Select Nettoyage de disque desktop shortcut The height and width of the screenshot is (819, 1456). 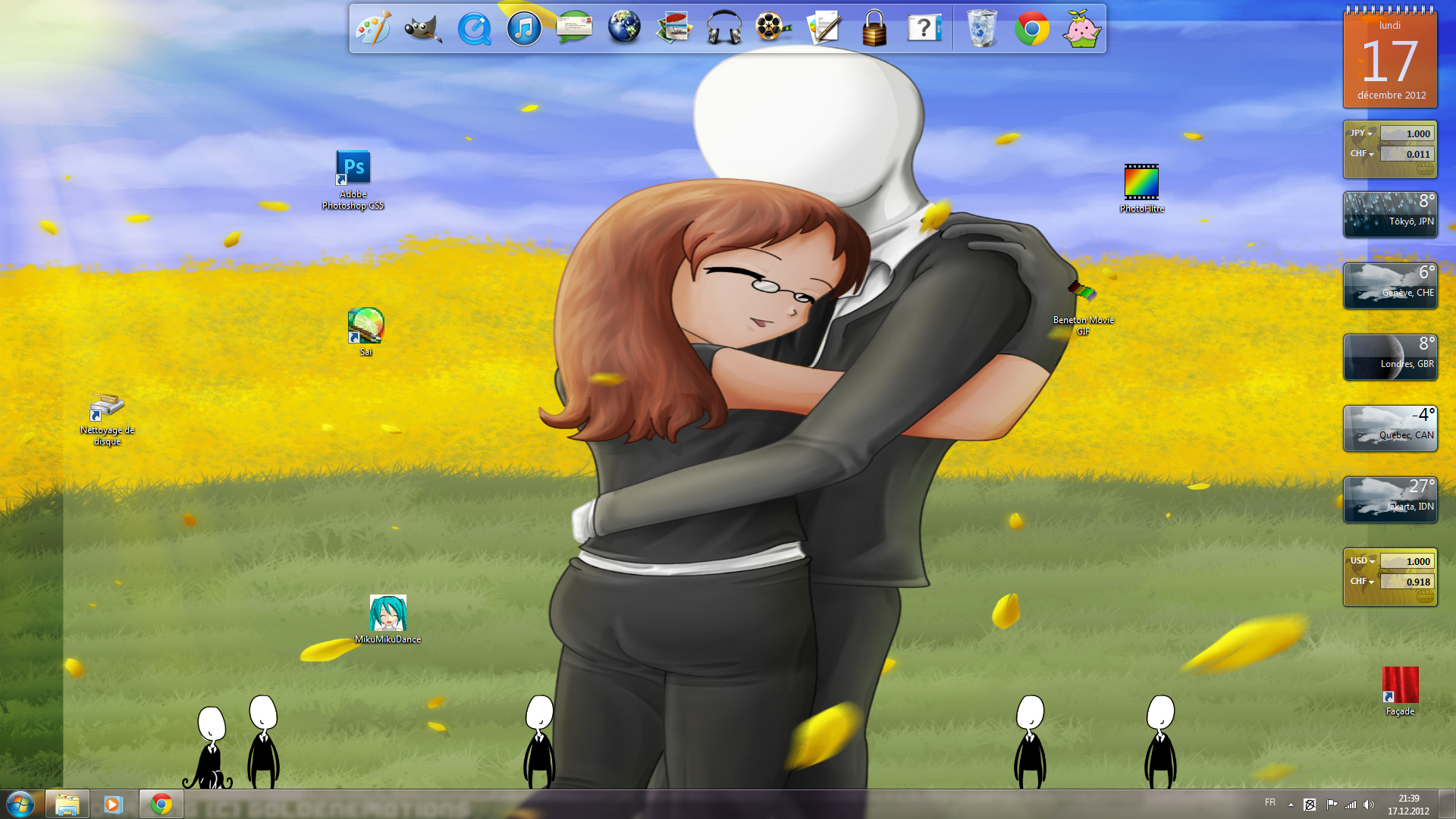(107, 419)
